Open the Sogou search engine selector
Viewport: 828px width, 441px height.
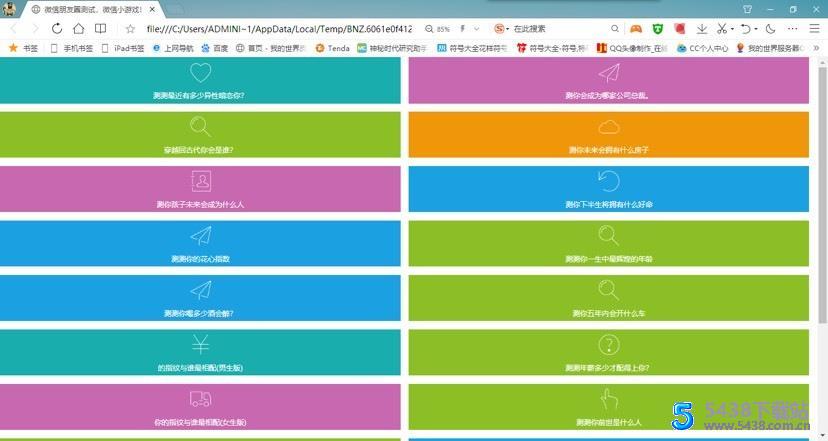tap(501, 29)
